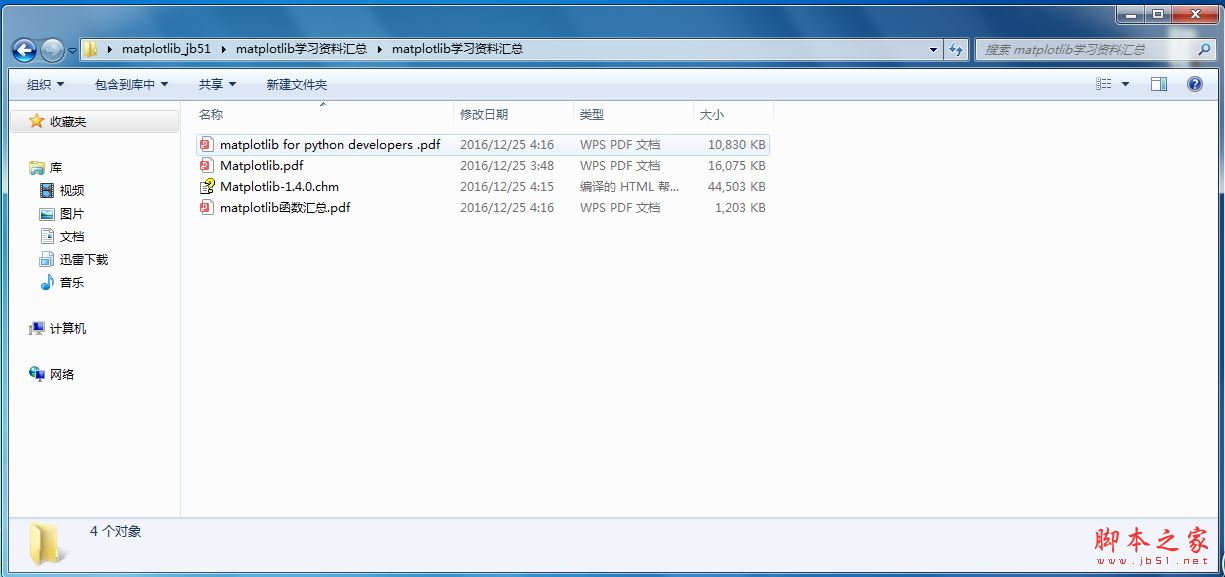
Task: Click CHM help icon of Matplotlib-1.4.0.chm
Action: [x=207, y=187]
